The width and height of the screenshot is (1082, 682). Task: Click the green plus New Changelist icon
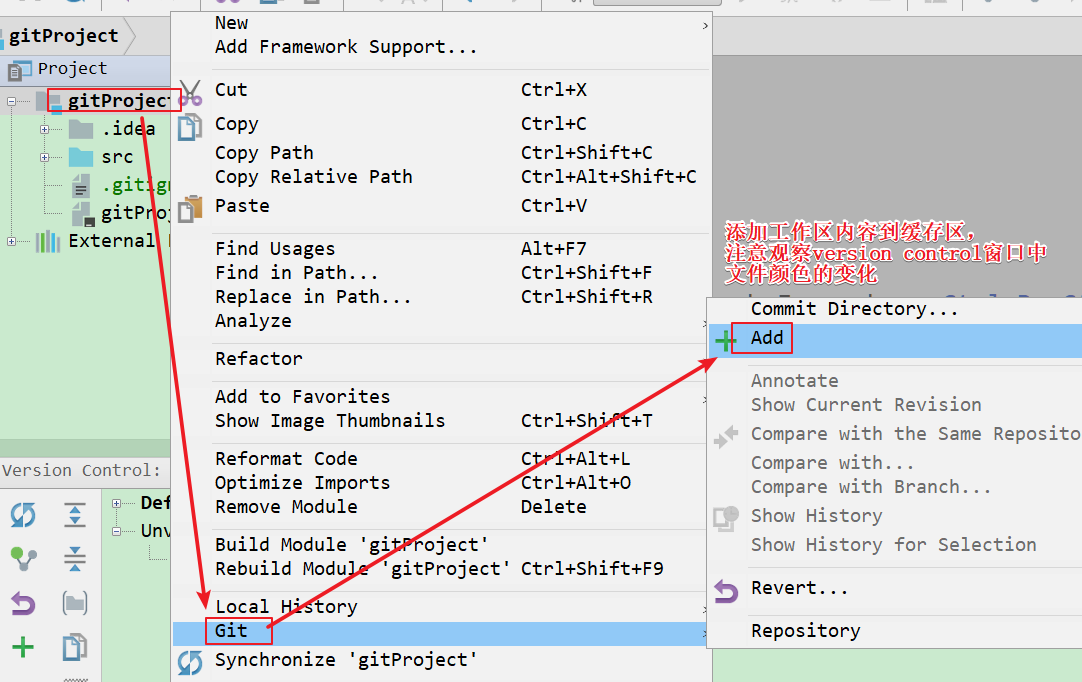click(23, 647)
